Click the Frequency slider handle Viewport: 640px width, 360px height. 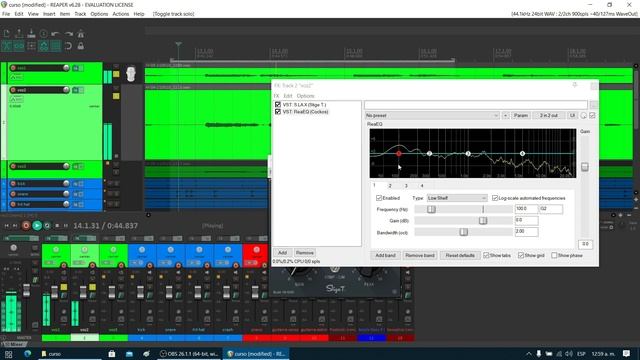(431, 209)
